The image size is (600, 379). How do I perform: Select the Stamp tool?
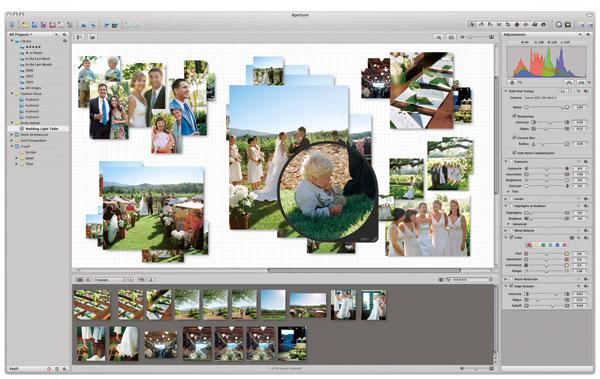pyautogui.click(x=543, y=25)
